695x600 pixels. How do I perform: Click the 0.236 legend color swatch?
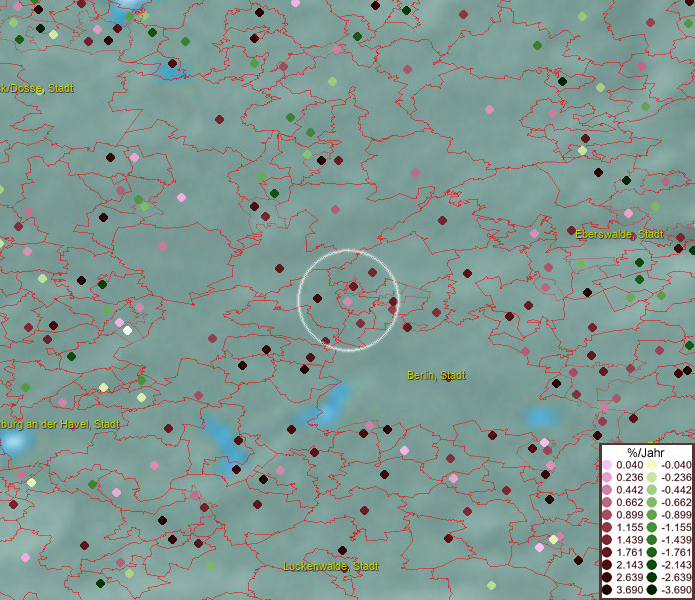607,477
